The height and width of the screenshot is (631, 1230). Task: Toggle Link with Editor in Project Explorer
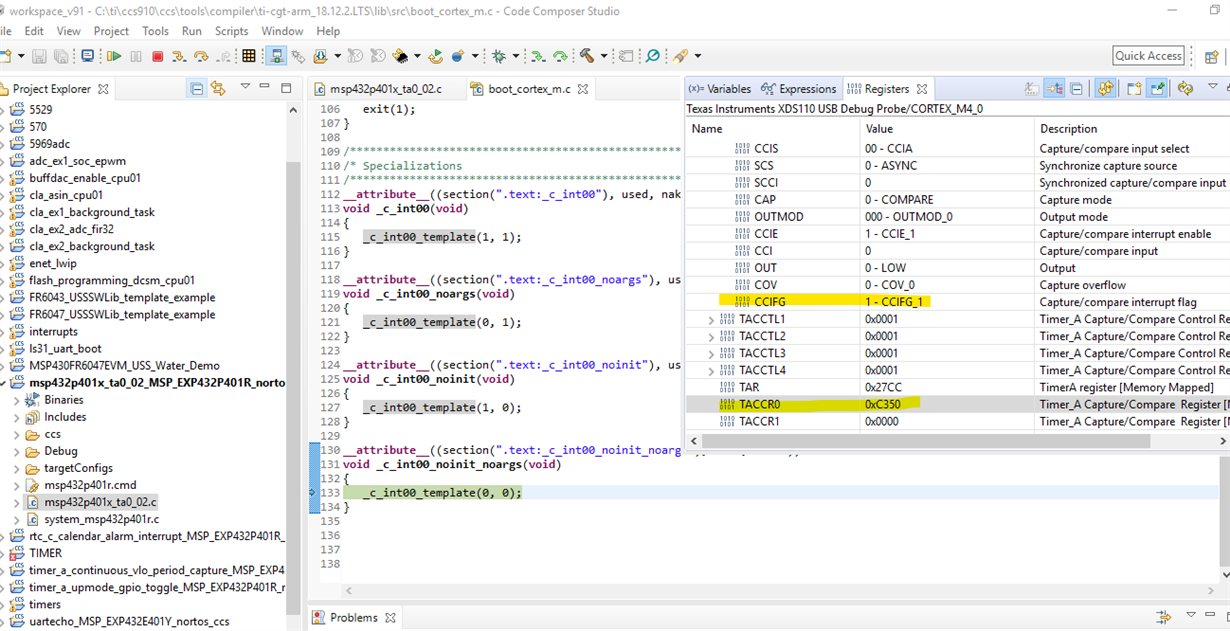218,89
